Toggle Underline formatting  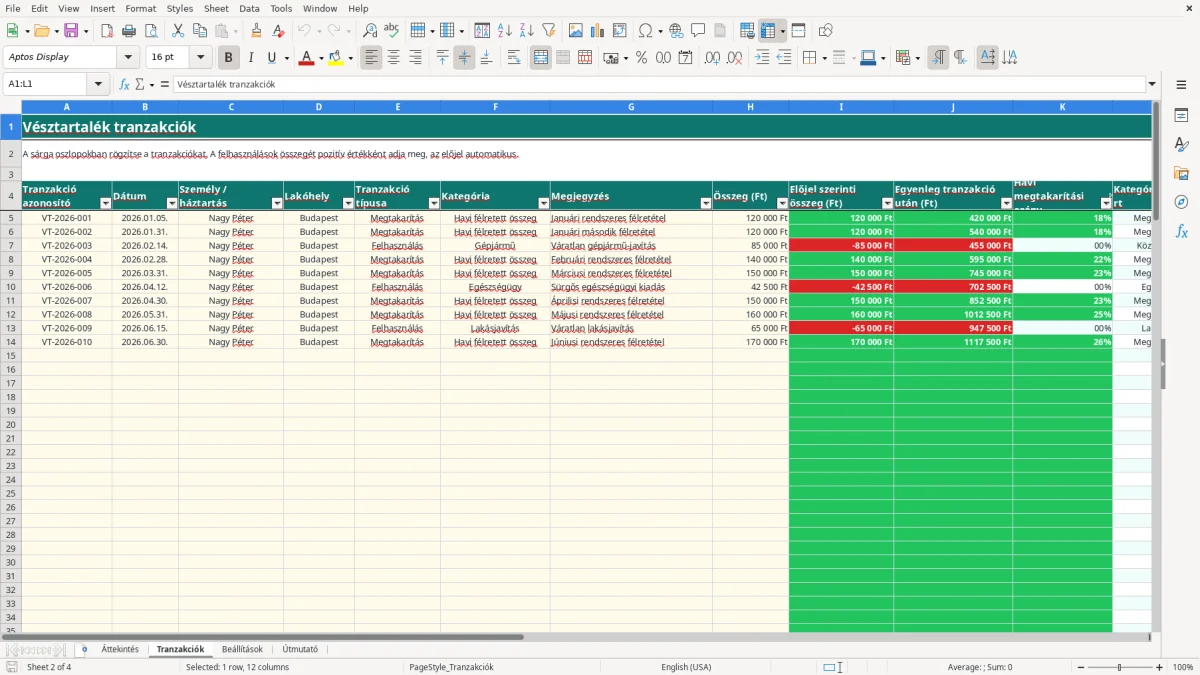271,58
